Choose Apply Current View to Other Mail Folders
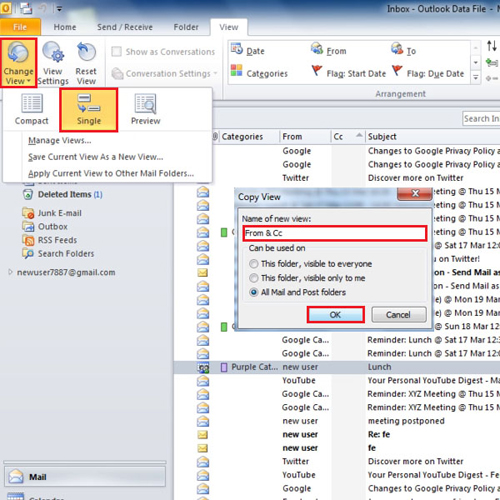This screenshot has height=500, width=500. (x=111, y=173)
